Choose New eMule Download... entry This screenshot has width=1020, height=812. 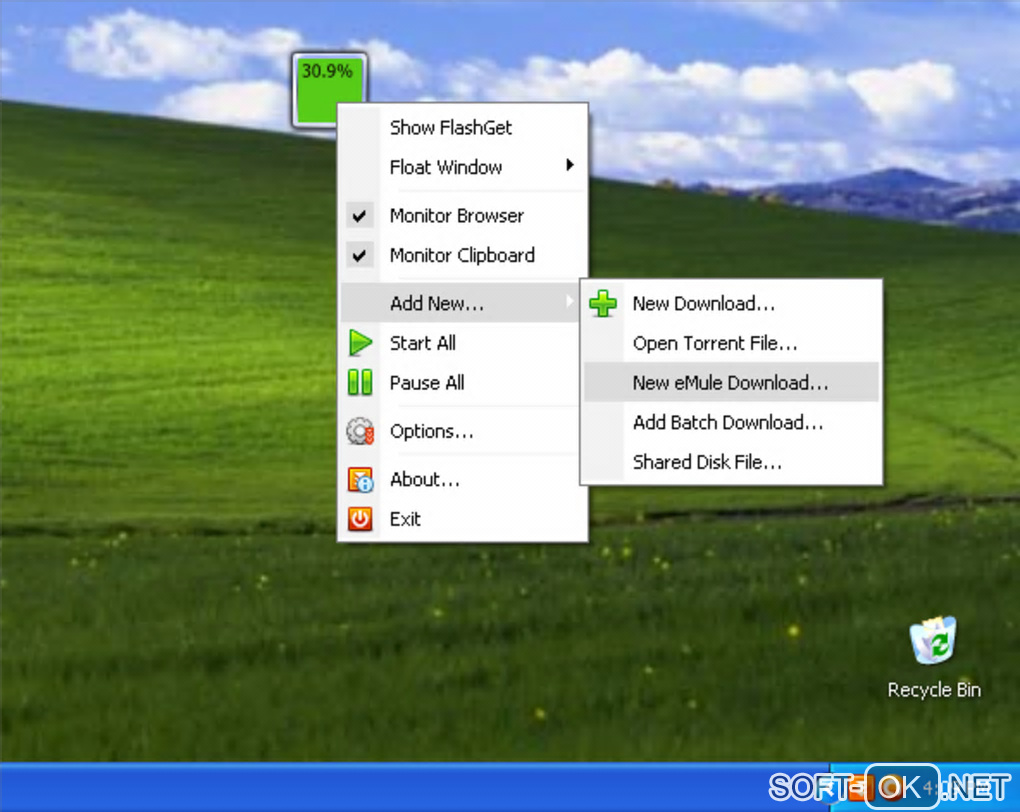click(731, 383)
